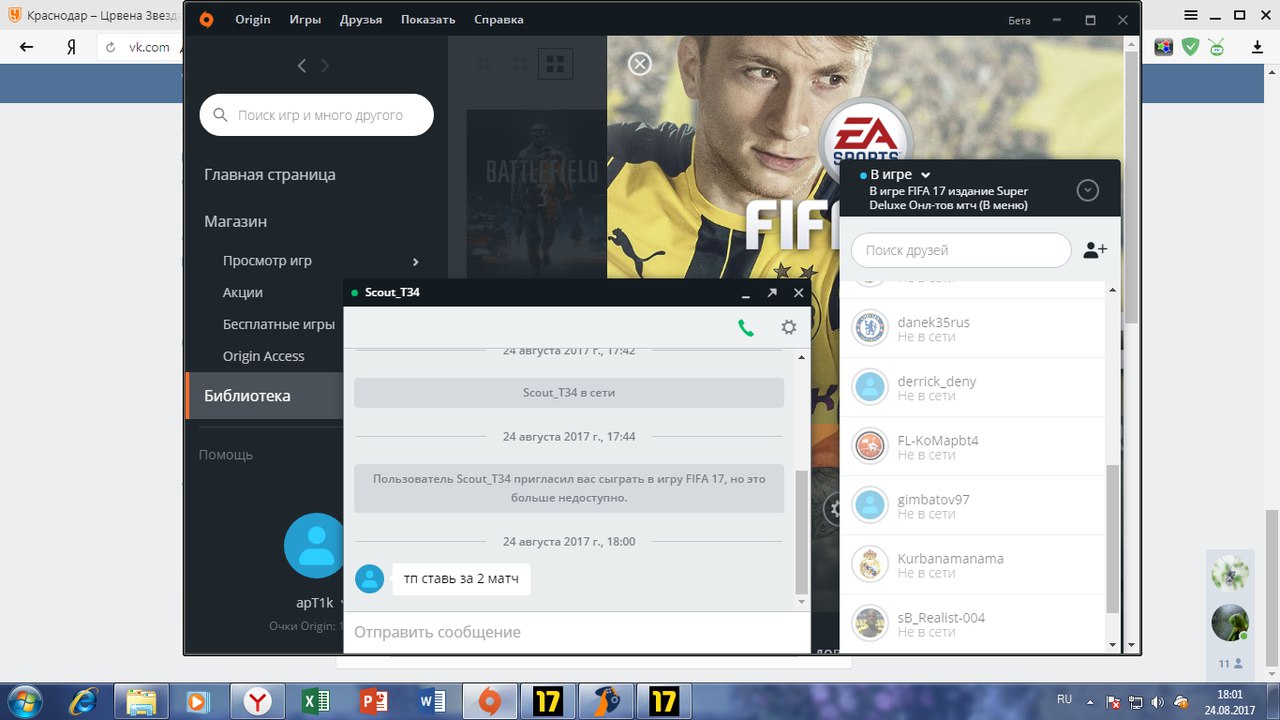Open Бесплатные игры in the sidebar
1280x720 pixels.
279,324
